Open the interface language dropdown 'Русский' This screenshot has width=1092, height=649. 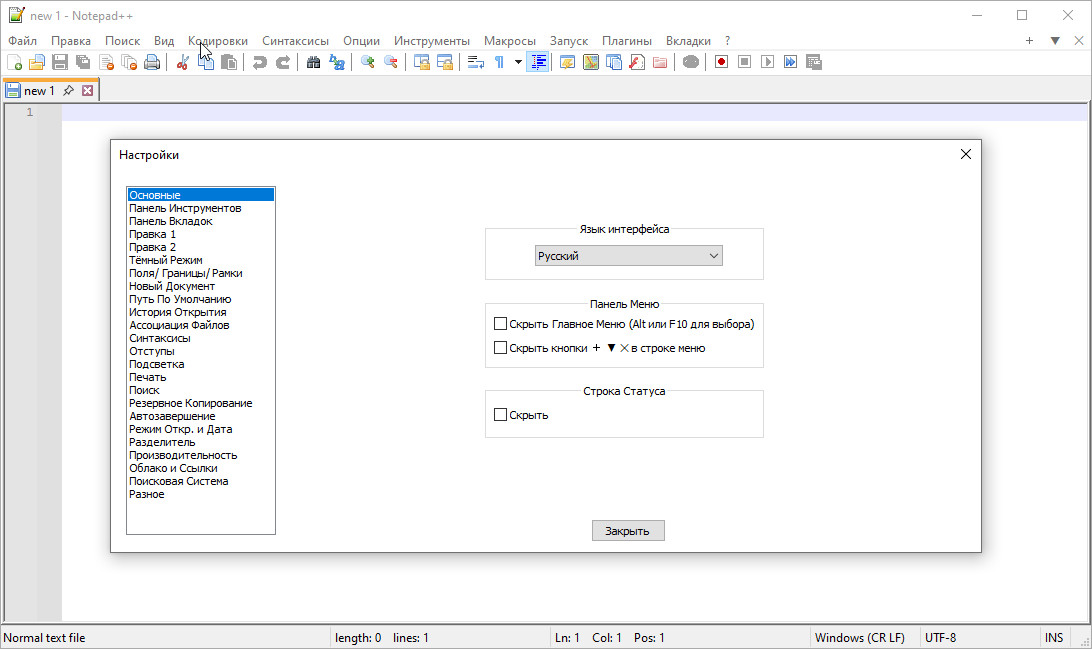point(628,256)
